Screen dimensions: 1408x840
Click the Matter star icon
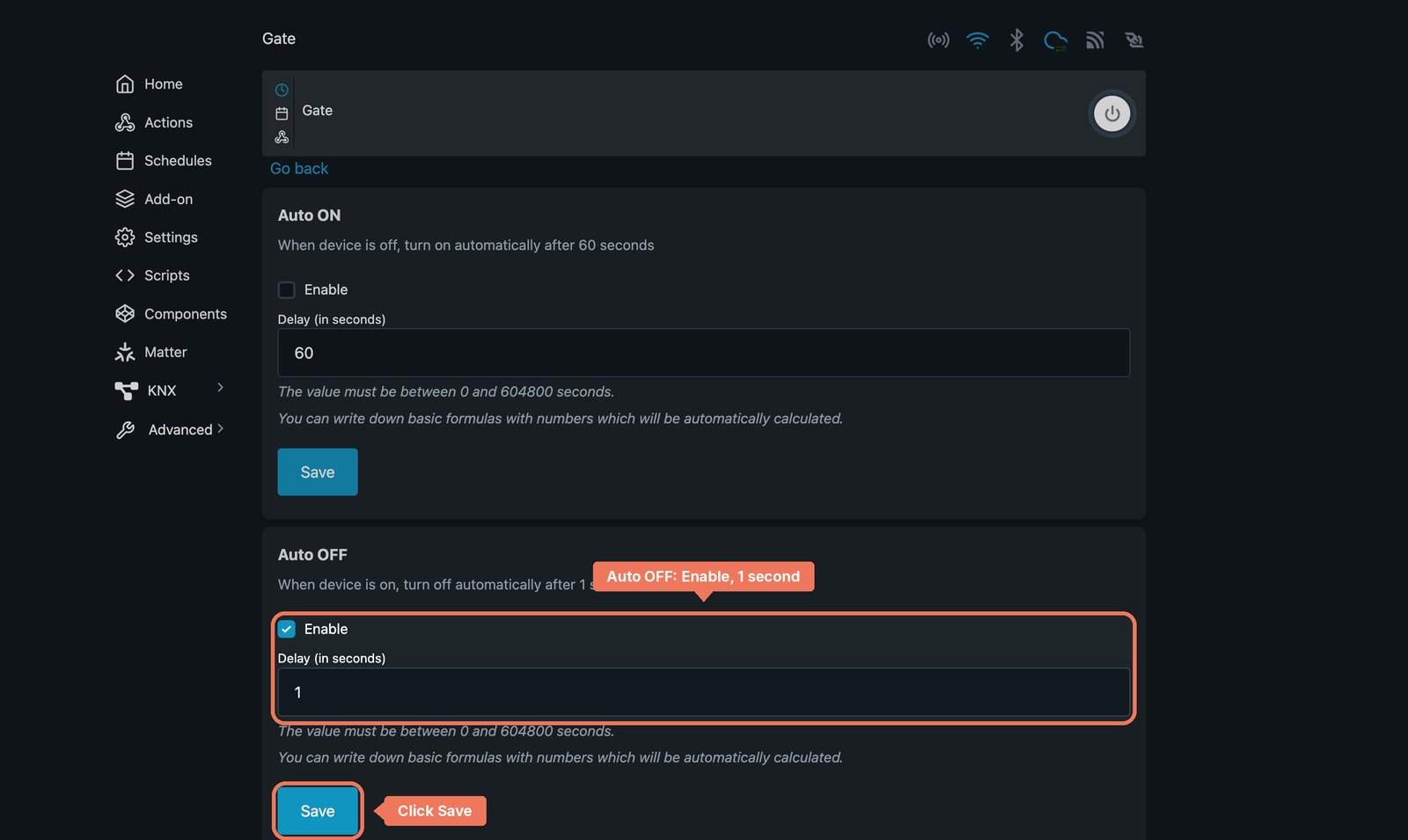(125, 352)
